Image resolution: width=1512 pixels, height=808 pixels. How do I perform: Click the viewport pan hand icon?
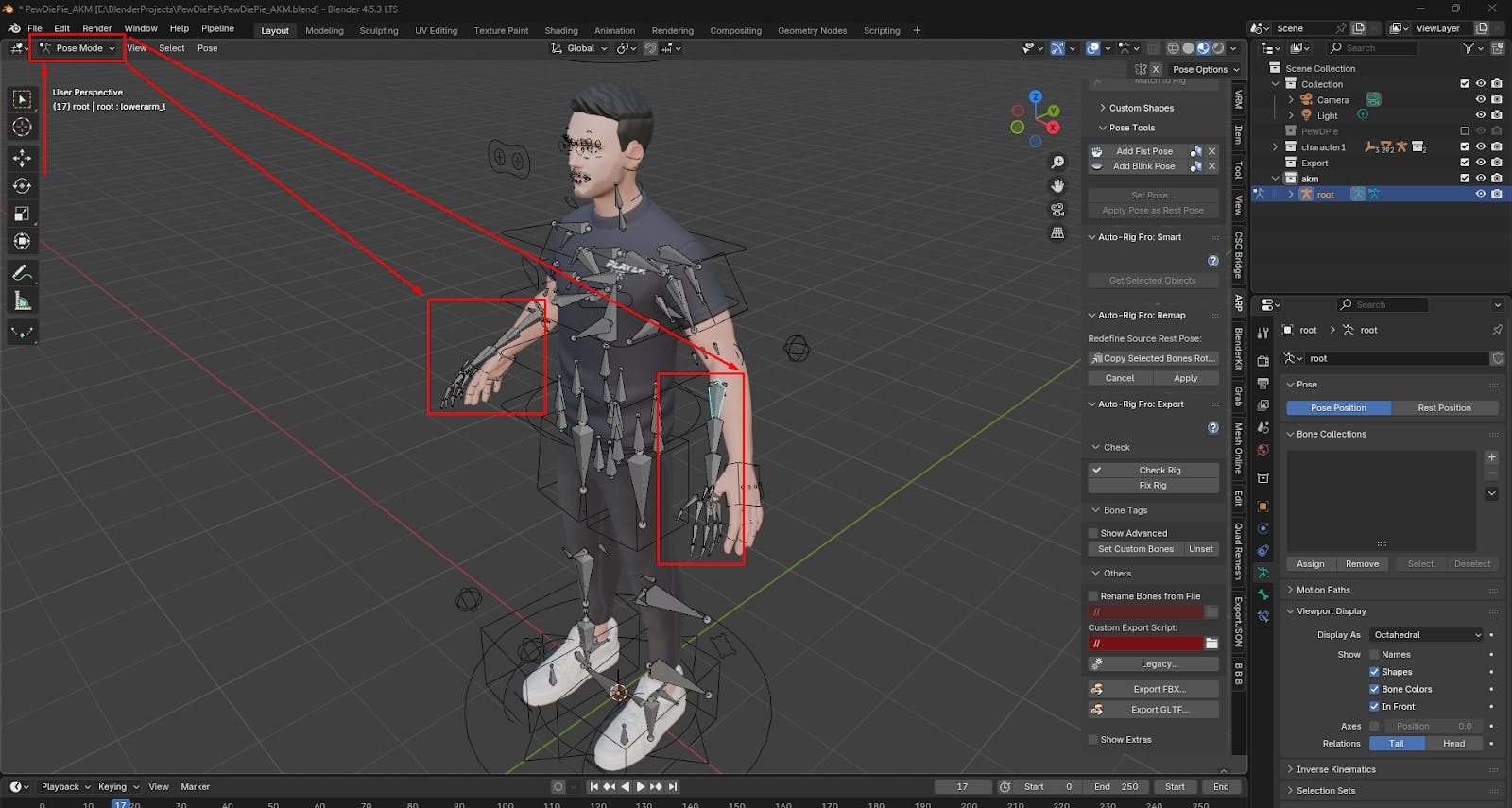click(x=1057, y=185)
